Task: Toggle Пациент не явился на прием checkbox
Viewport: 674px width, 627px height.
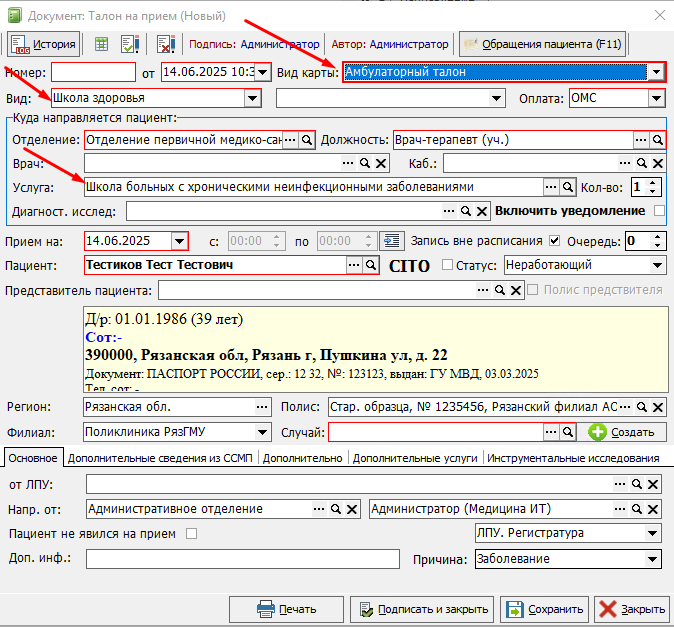Action: 192,534
